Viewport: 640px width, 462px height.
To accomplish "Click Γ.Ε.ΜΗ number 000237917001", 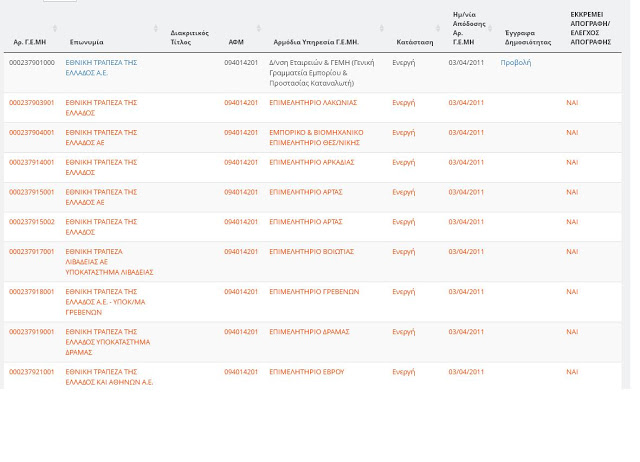I will 31,251.
